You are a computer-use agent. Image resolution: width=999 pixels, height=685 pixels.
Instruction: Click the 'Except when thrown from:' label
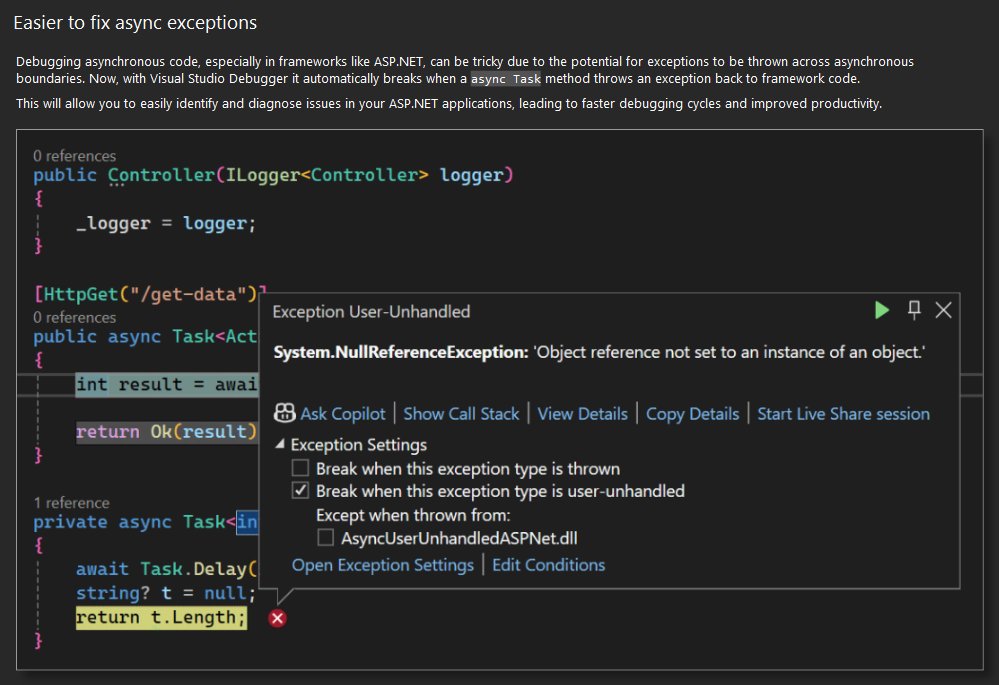click(413, 515)
